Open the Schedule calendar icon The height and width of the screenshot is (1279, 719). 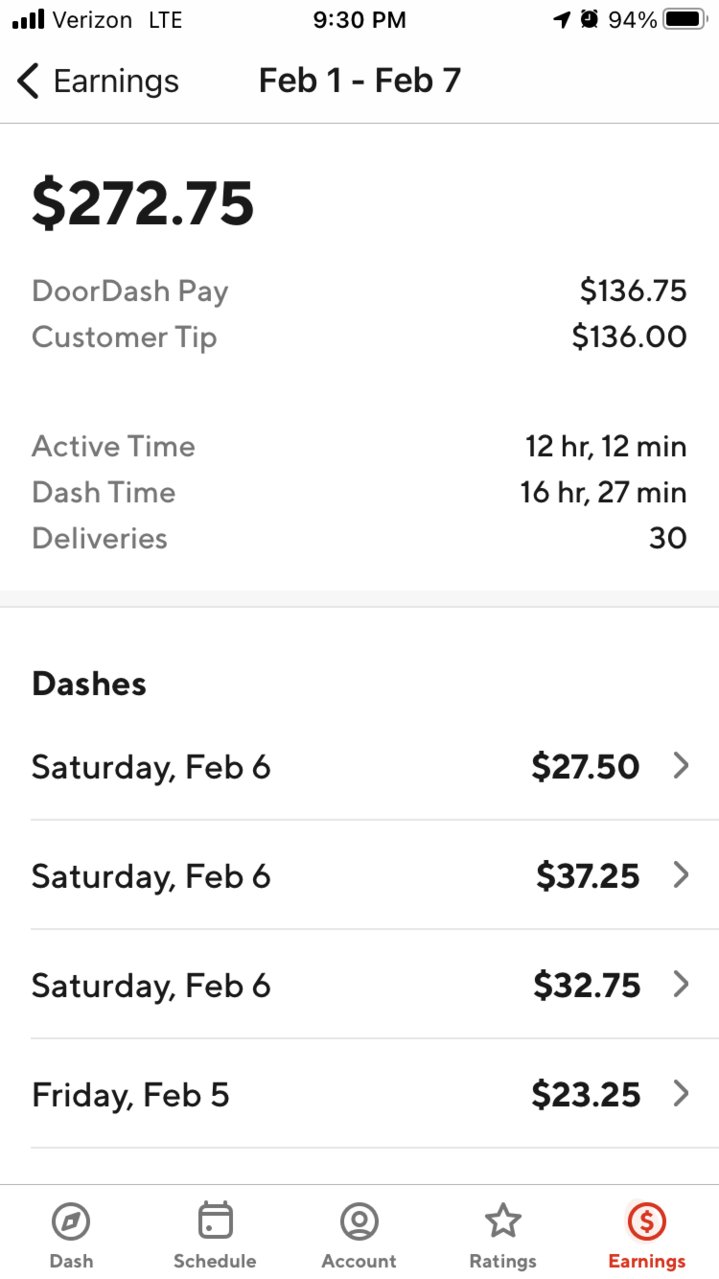(x=215, y=1221)
